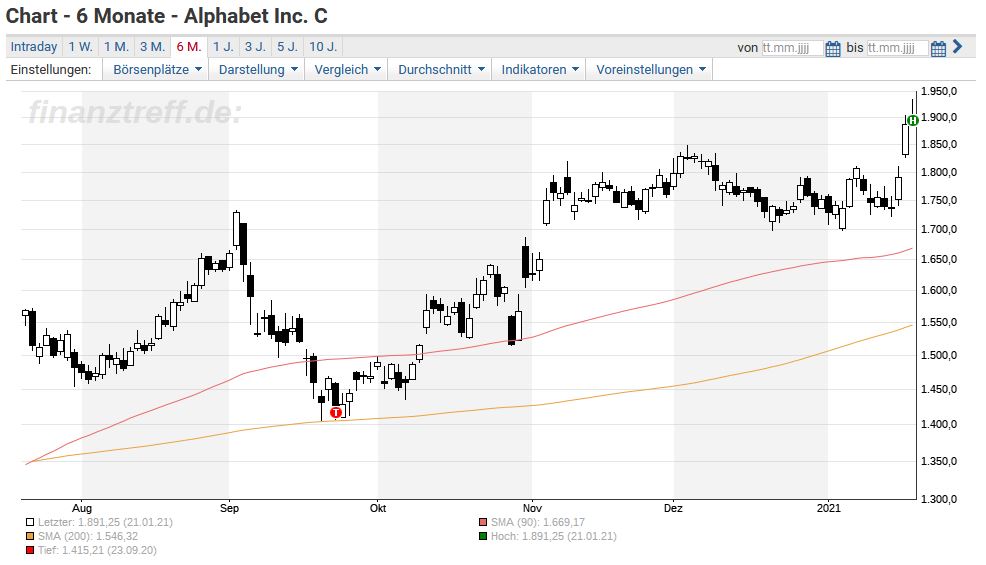Click the Hoch: 1.891,25 (21.01.21) legend text
This screenshot has width=986, height=565.
(553, 536)
